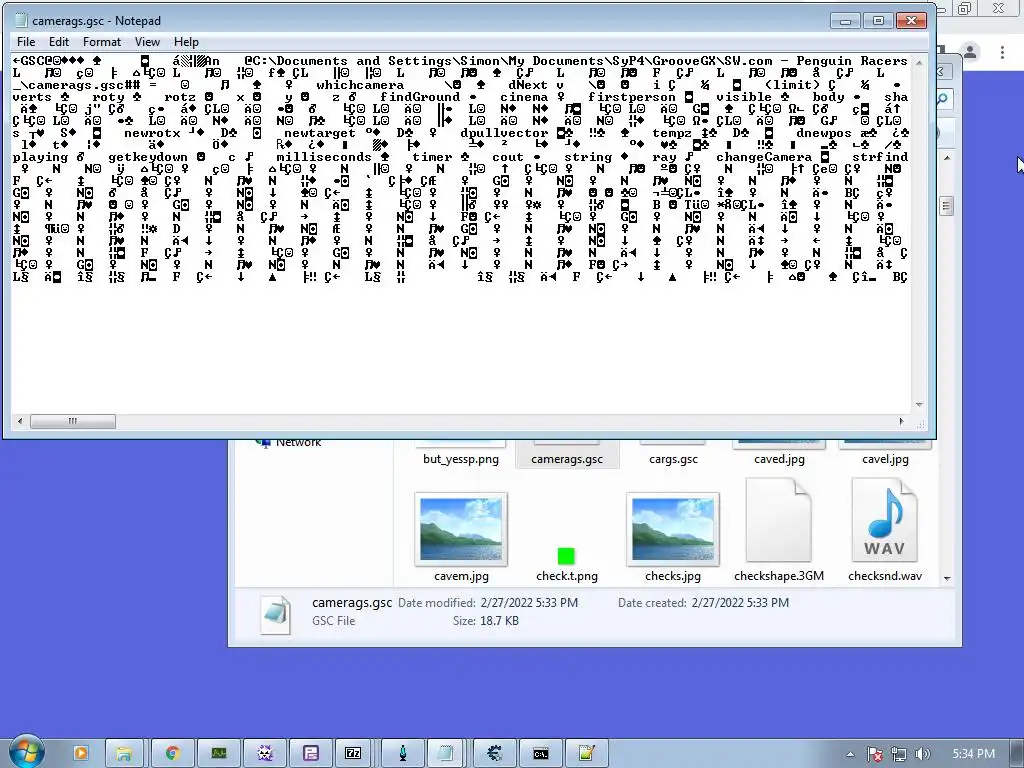Screen dimensions: 1024x768
Task: Click Explorer file list scroll up arrow
Action: pyautogui.click(x=947, y=158)
